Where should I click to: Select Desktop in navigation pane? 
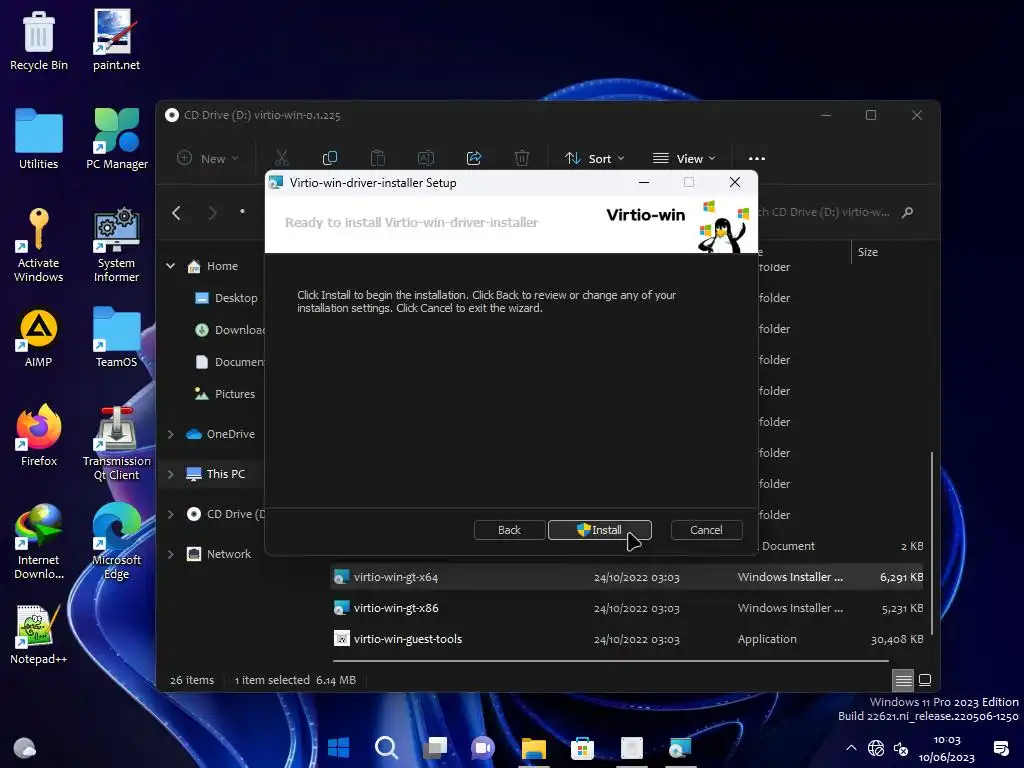[227, 298]
